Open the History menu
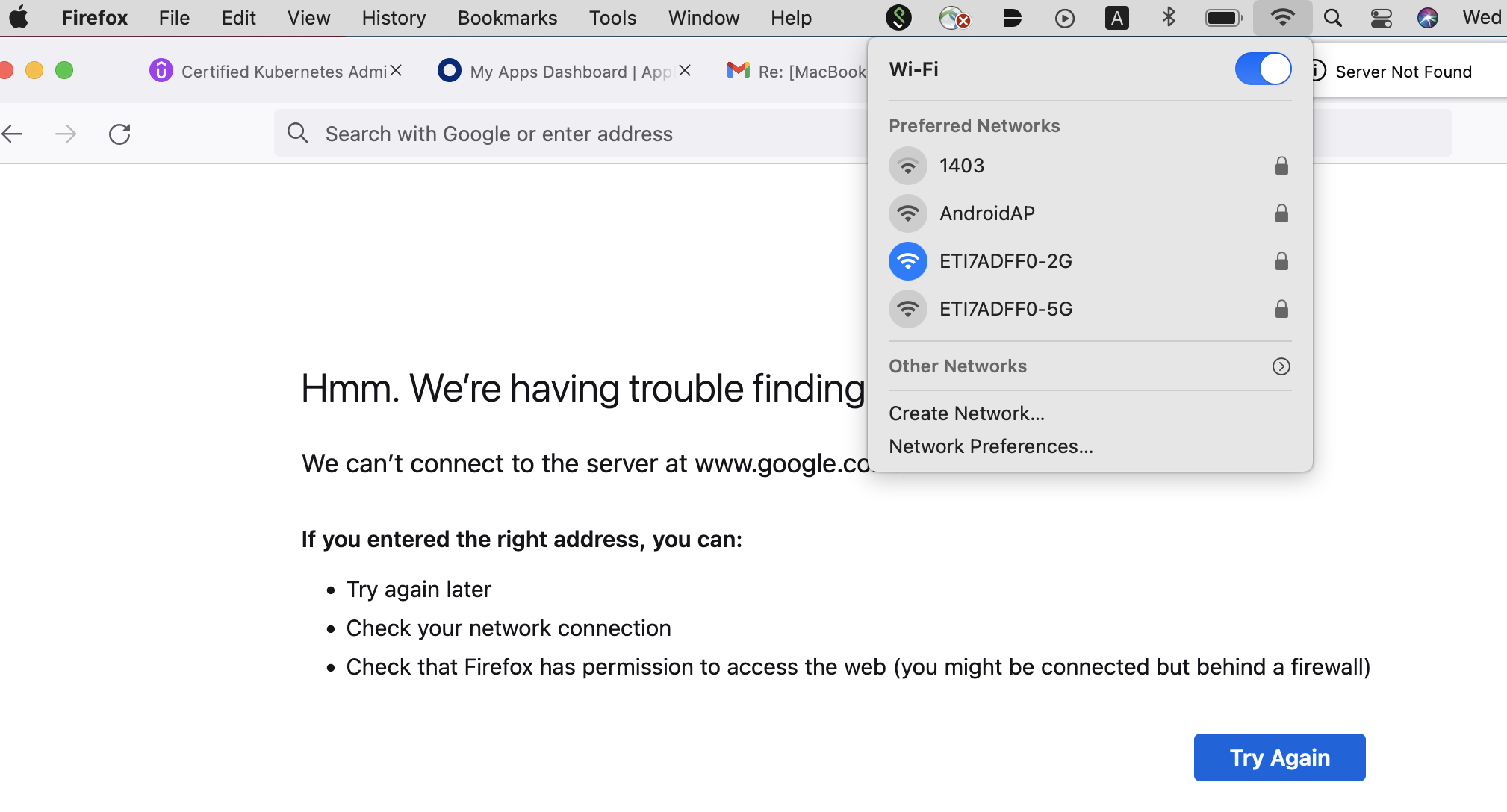Viewport: 1507px width, 812px height. tap(394, 18)
